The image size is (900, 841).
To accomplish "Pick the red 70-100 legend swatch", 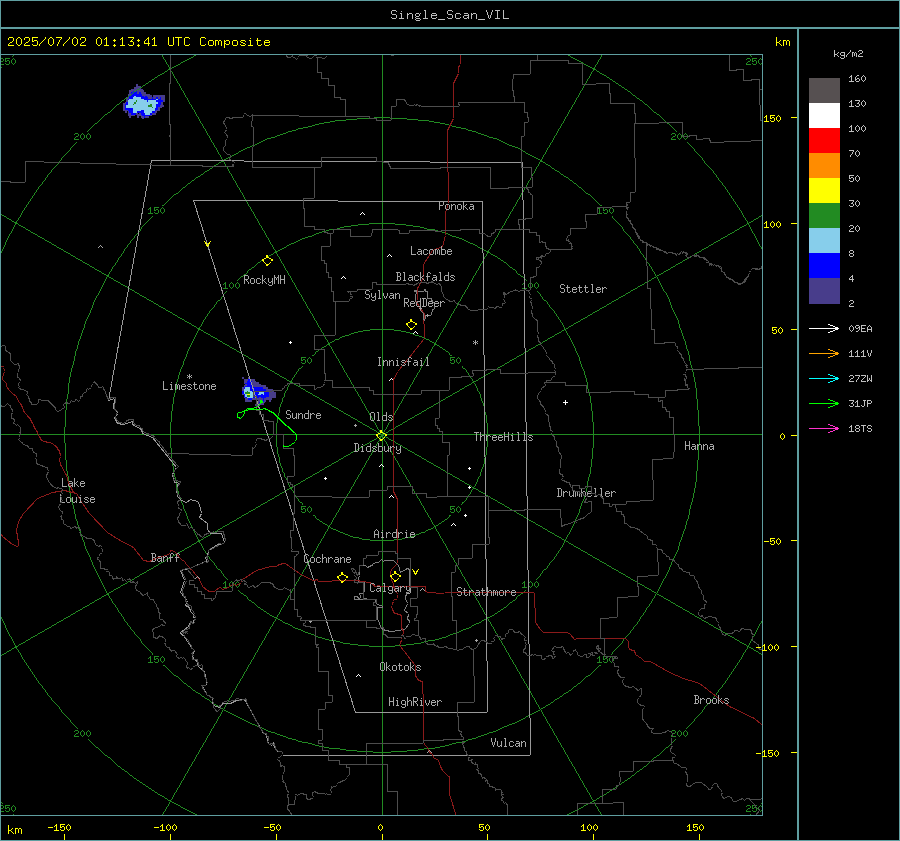I will (x=824, y=141).
